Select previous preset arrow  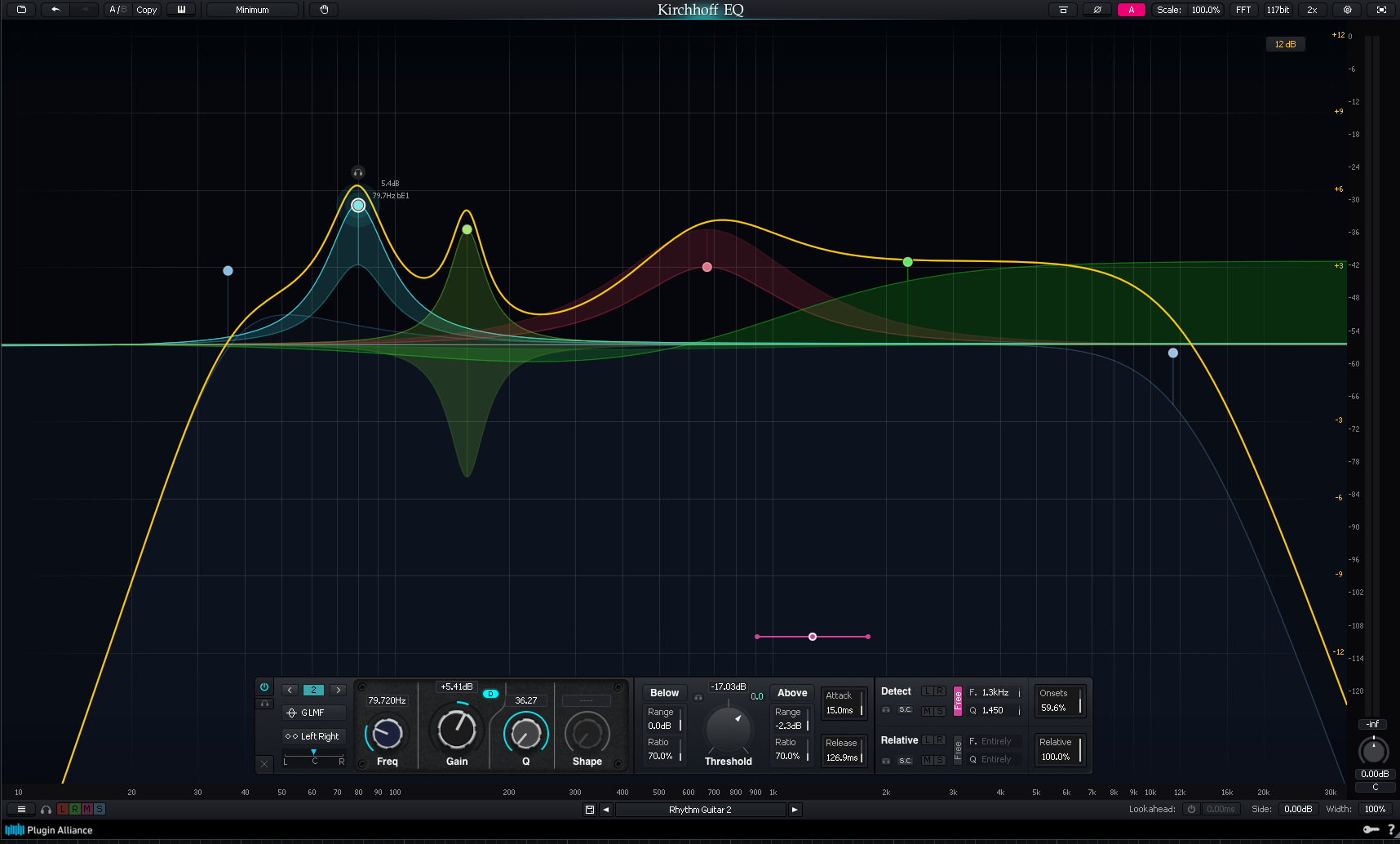click(x=606, y=810)
